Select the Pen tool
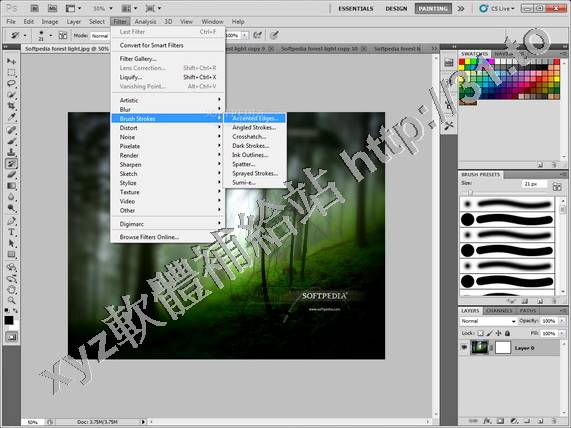Screen dimensions: 571x428 point(11,221)
